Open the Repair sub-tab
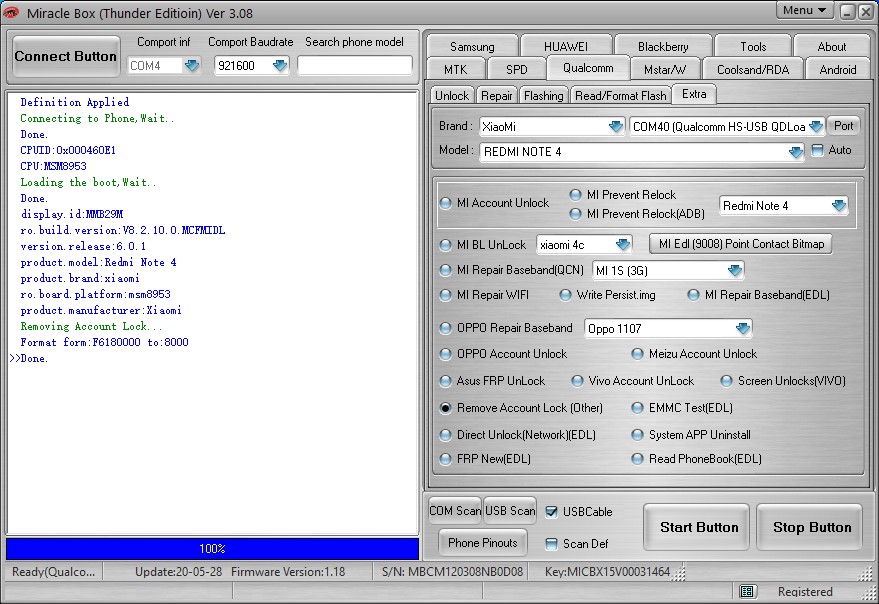The width and height of the screenshot is (879, 604). 497,96
